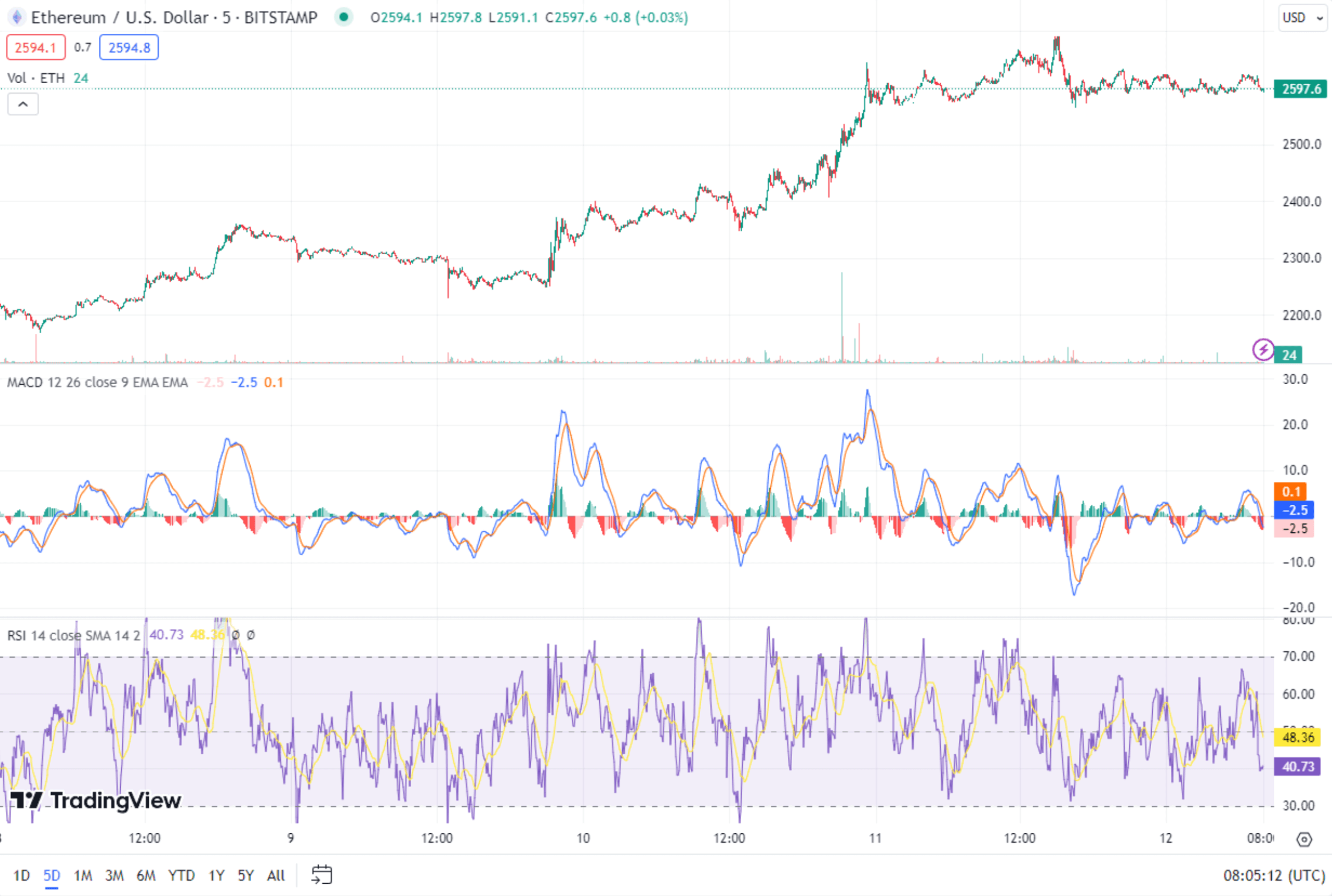Screen dimensions: 1332x896
Task: Open the USD currency dropdown
Action: 1303,18
